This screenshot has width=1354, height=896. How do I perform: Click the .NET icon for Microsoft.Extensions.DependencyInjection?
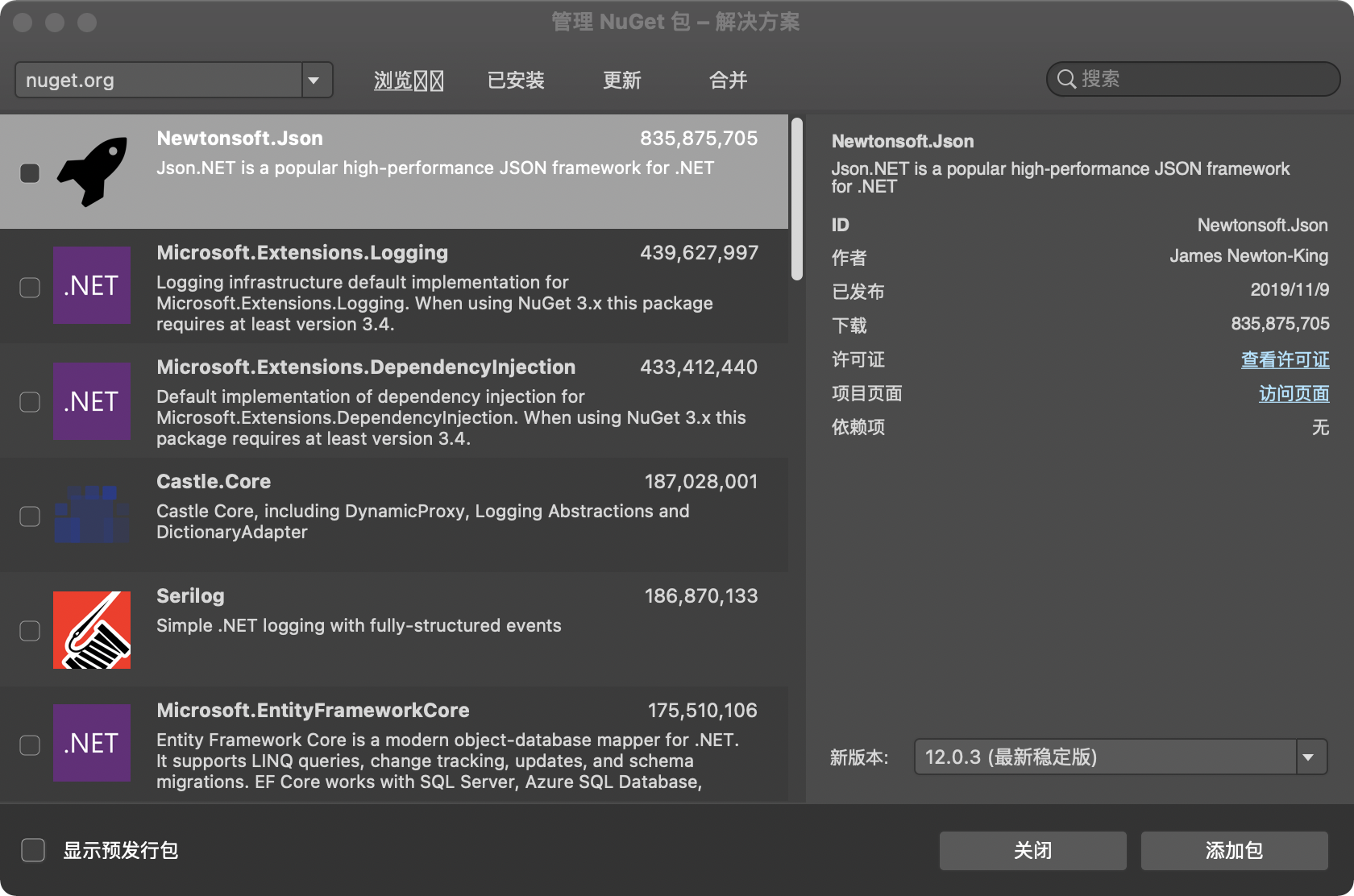91,401
